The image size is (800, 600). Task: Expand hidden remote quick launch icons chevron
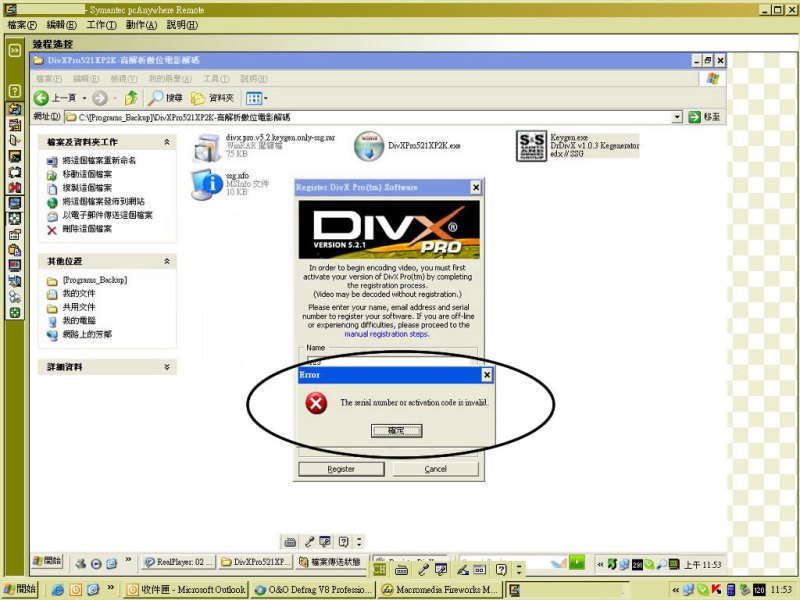point(128,560)
